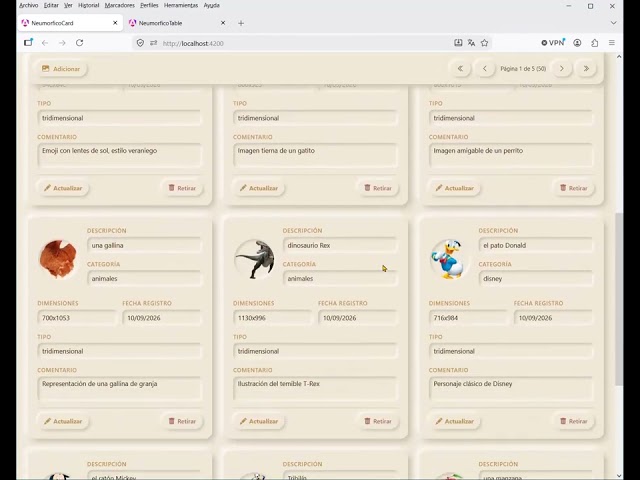Focus comment 'Ilustración del temible T-Rex'
The height and width of the screenshot is (480, 640).
(316, 389)
